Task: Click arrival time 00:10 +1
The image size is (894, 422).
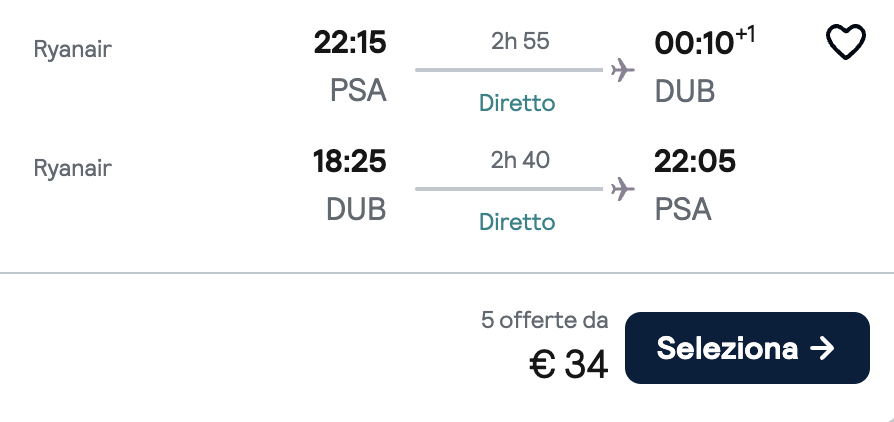Action: coord(705,43)
